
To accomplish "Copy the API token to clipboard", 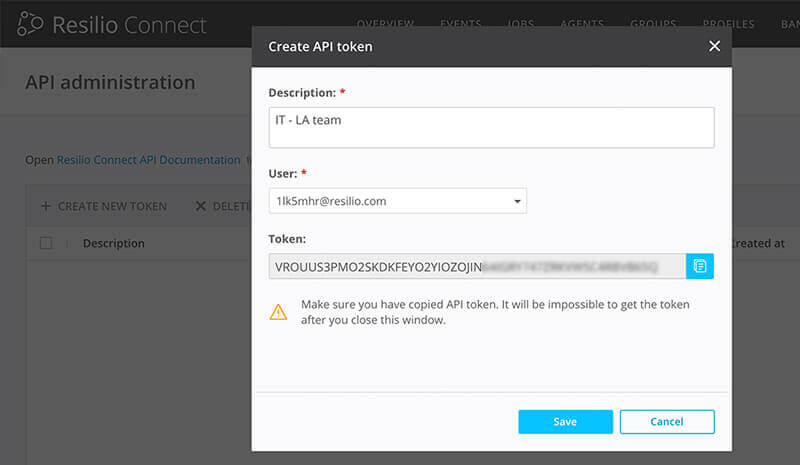I will point(700,266).
